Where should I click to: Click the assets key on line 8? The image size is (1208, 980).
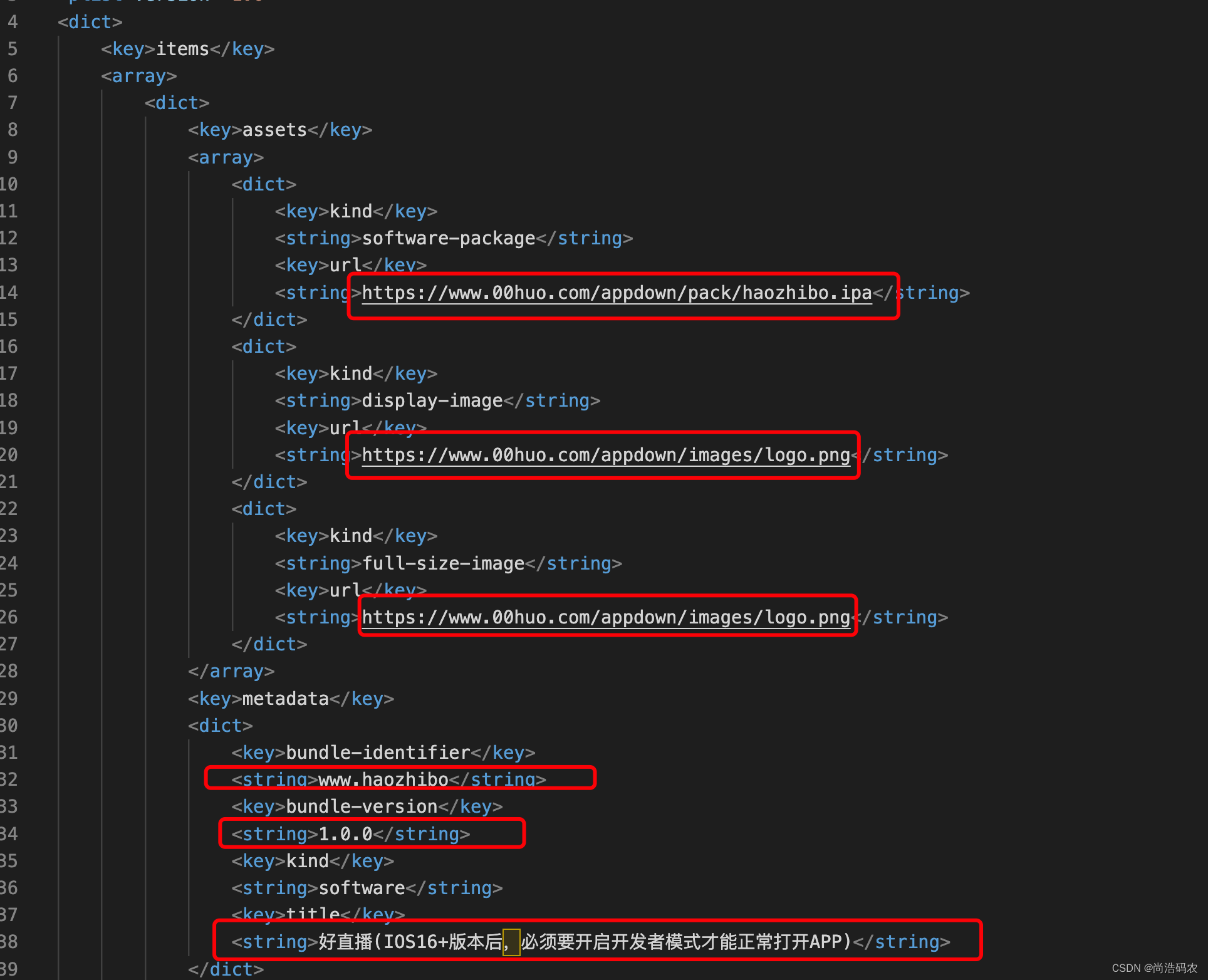click(x=274, y=130)
